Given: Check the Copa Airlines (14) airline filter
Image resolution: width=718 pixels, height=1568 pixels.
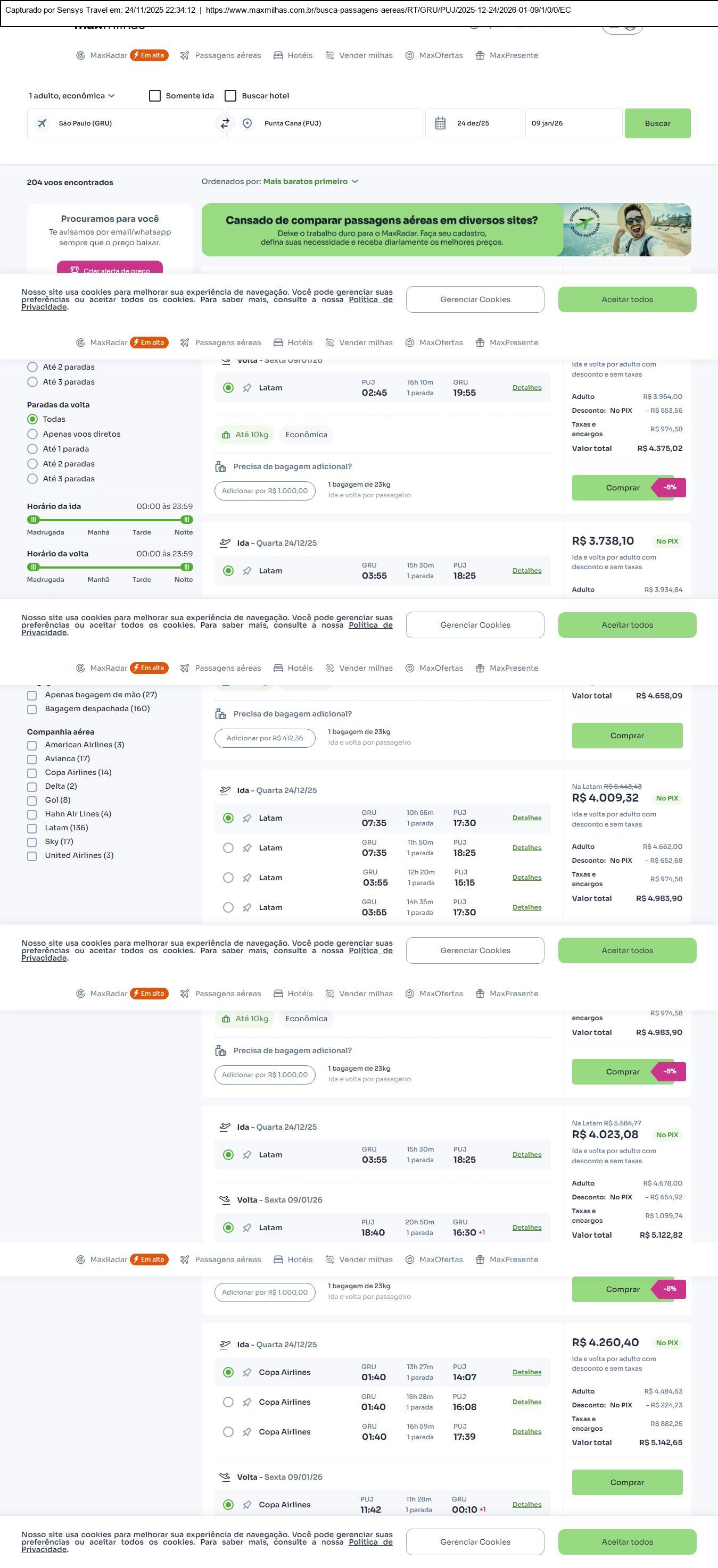Looking at the screenshot, I should click(32, 773).
